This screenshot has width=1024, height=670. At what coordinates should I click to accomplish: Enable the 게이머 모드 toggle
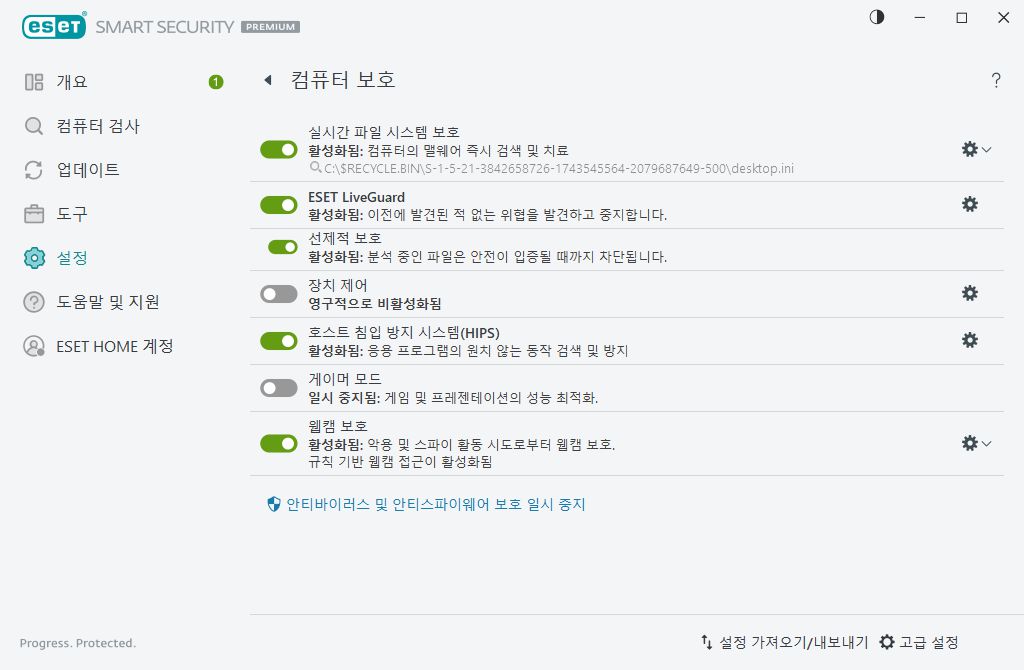pos(278,387)
